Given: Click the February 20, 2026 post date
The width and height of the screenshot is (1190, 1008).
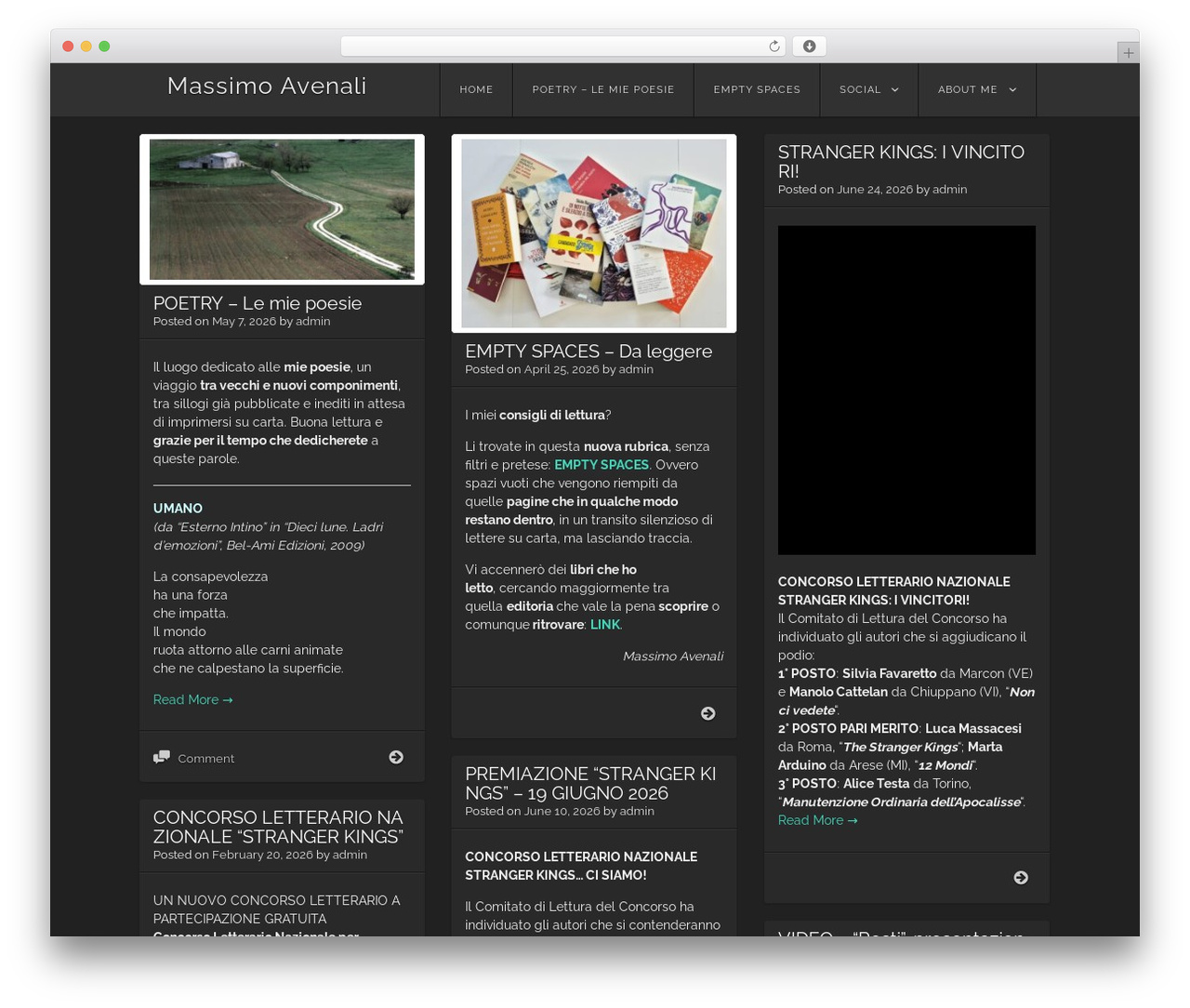Looking at the screenshot, I should coord(262,855).
